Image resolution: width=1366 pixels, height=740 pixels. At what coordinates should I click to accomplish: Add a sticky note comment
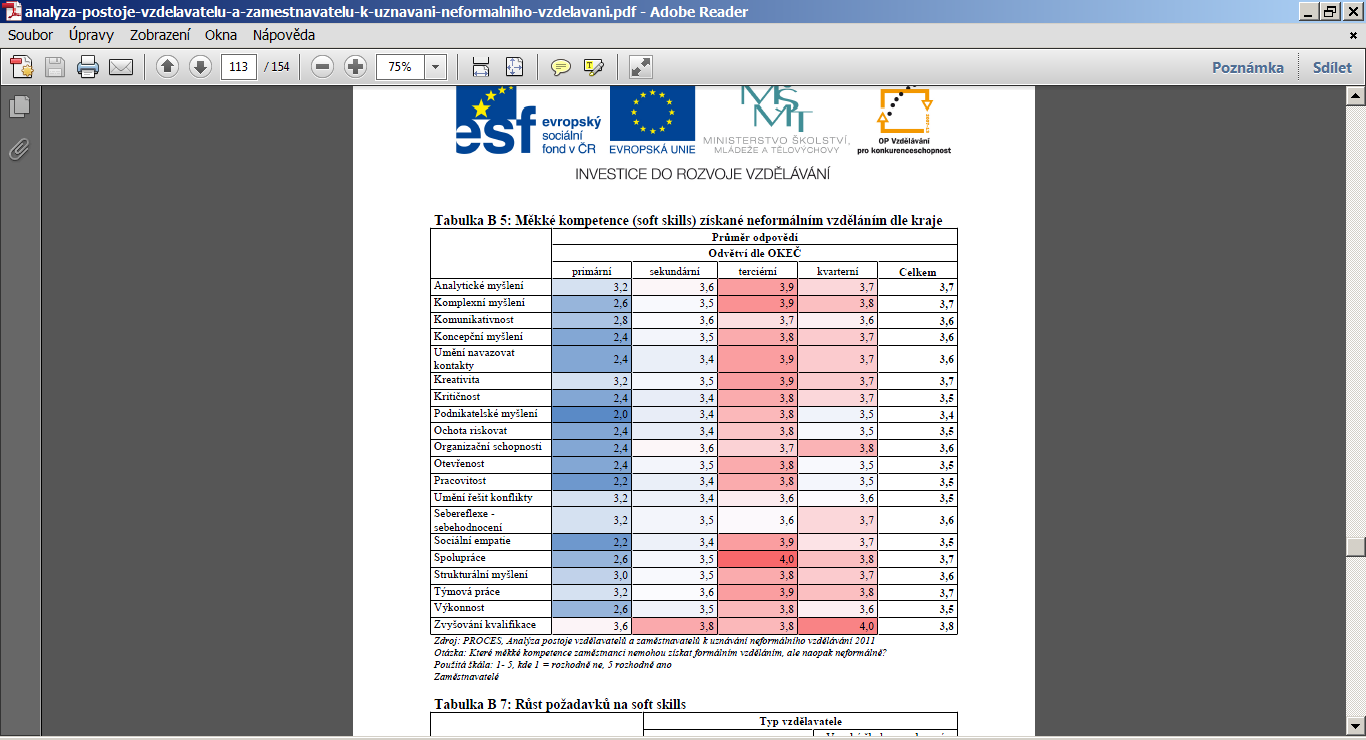pos(561,67)
